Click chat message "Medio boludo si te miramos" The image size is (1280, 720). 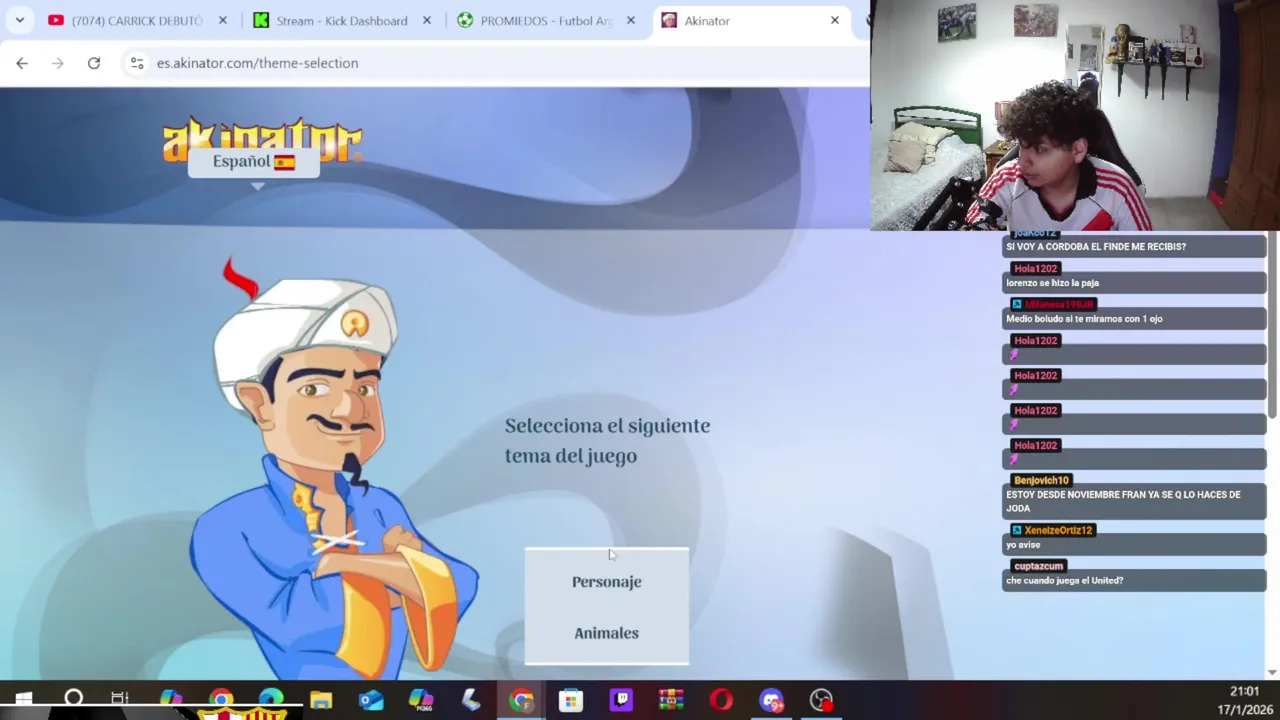pos(1084,319)
